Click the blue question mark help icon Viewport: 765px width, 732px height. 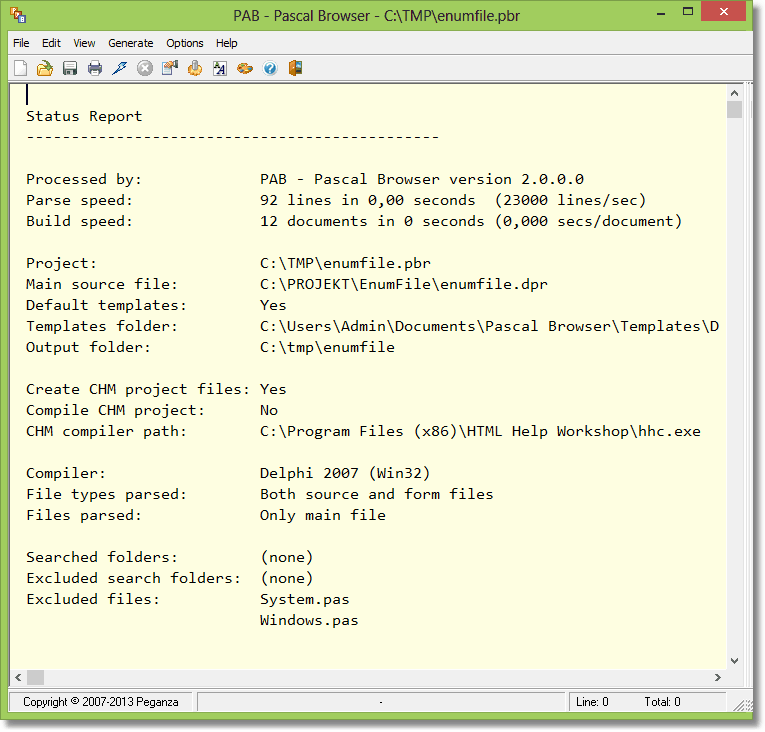click(270, 68)
